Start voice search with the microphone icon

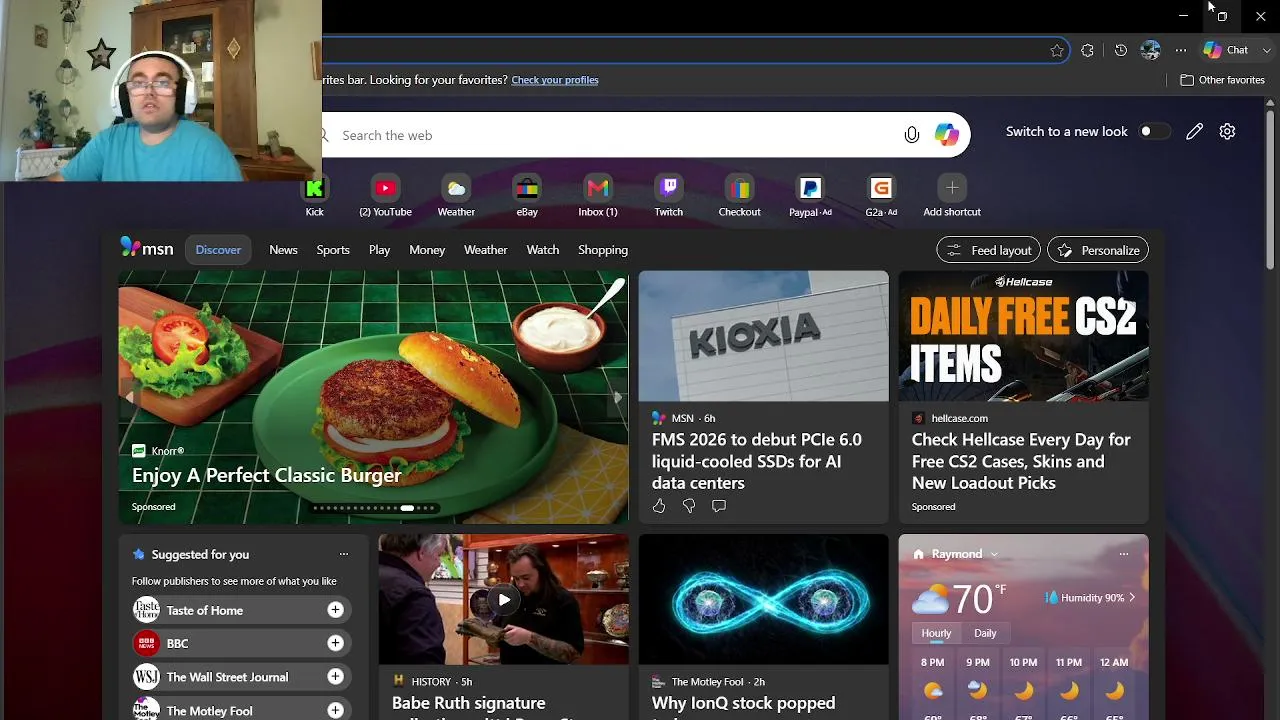912,135
